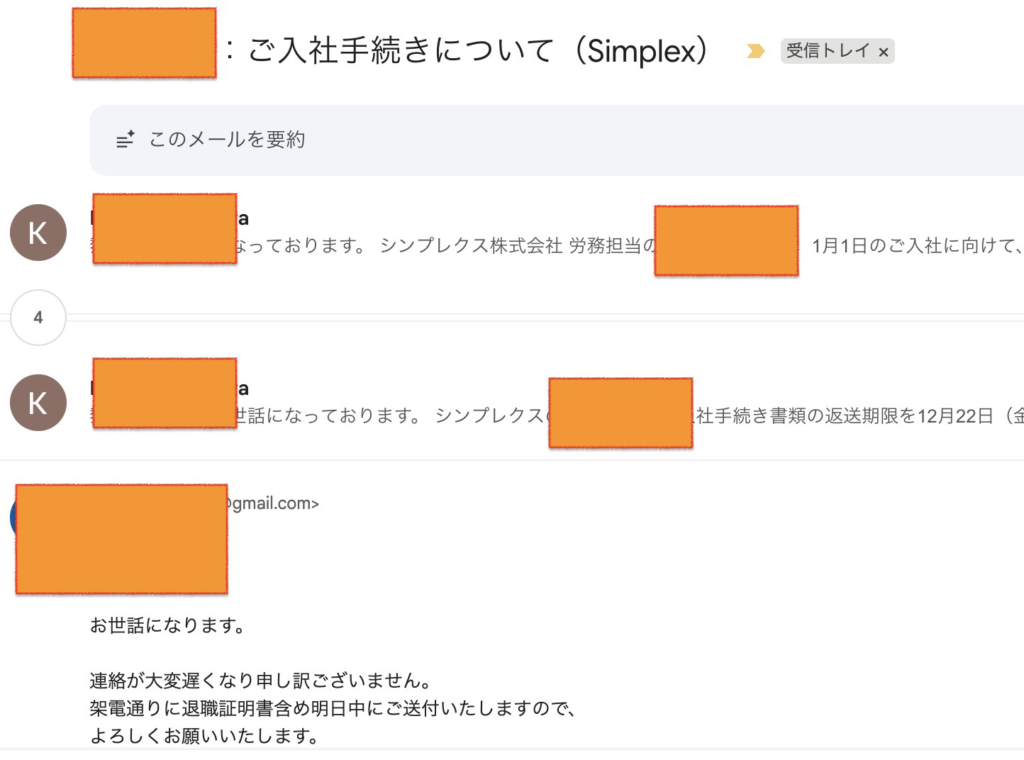This screenshot has width=1024, height=760.
Task: Click the sparkle summarize icon
Action: click(x=125, y=140)
